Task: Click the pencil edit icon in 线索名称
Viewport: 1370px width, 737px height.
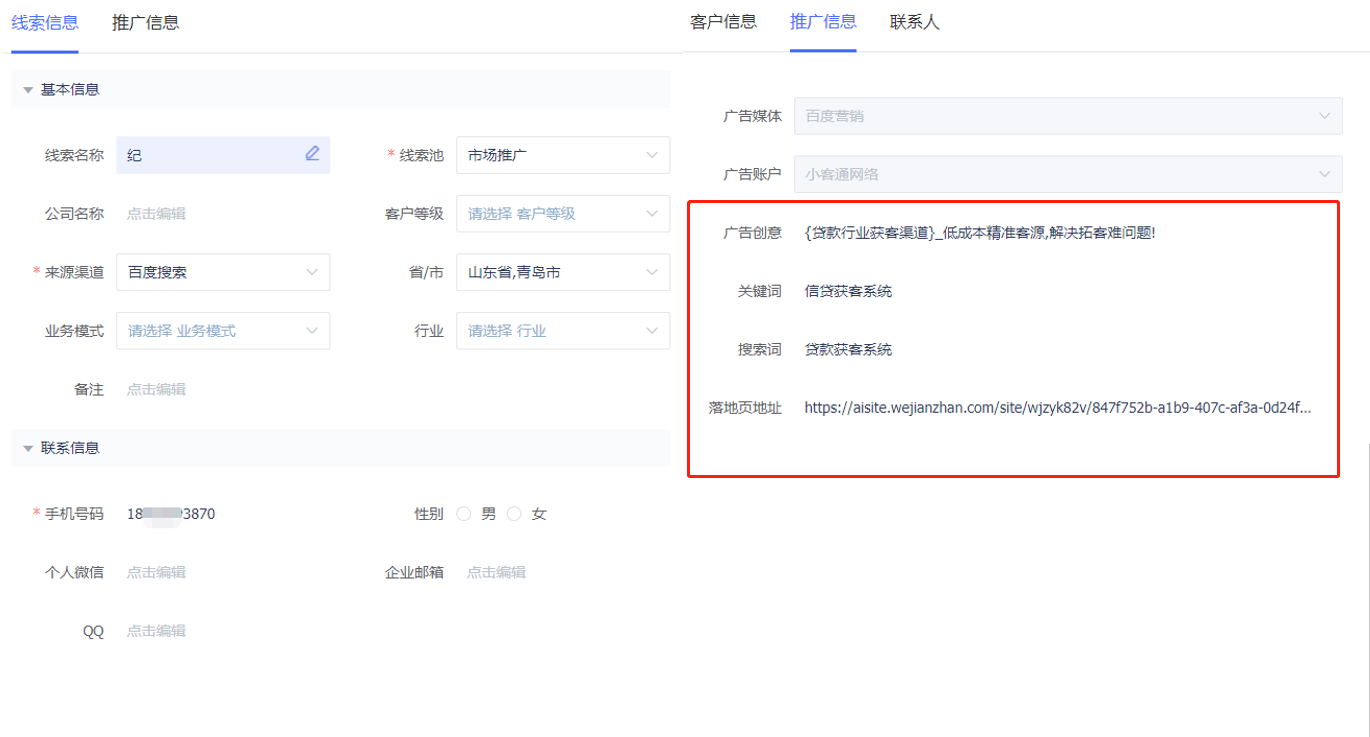Action: tap(312, 153)
